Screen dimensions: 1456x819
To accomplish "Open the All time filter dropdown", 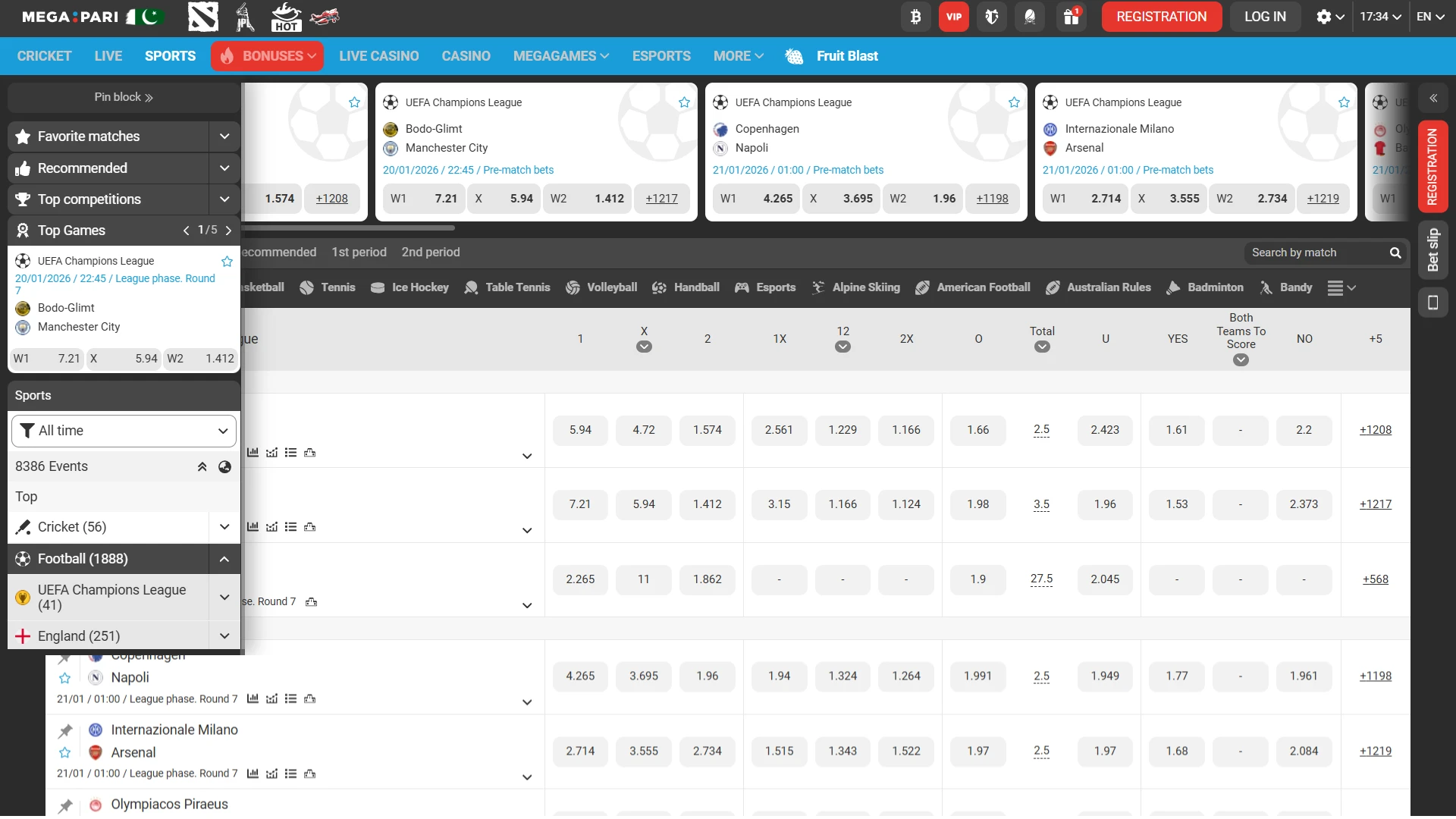I will 123,430.
